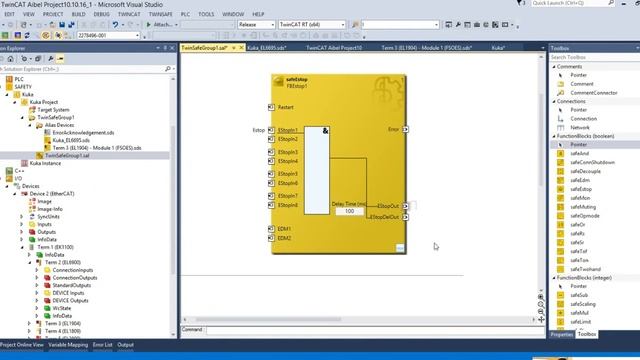Image resolution: width=640 pixels, height=360 pixels.
Task: Collapse FunctionBlocks (boolean) section
Action: click(554, 136)
